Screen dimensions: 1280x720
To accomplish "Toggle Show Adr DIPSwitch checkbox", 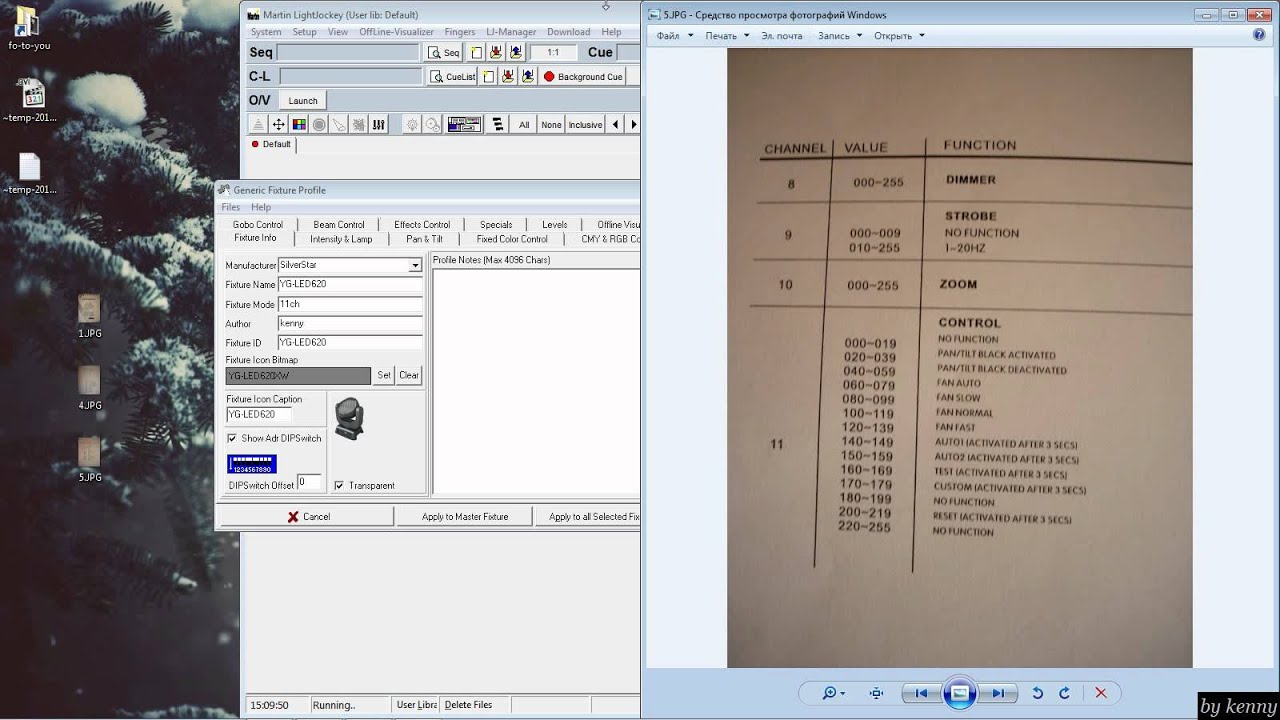I will [232, 438].
